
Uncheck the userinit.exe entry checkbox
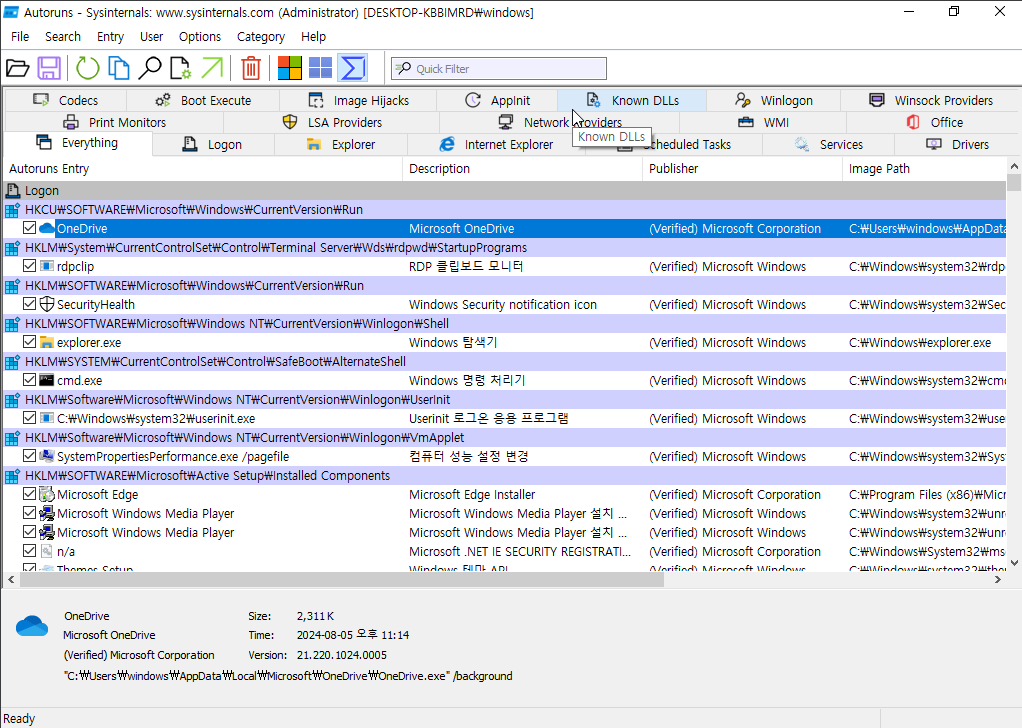[29, 418]
